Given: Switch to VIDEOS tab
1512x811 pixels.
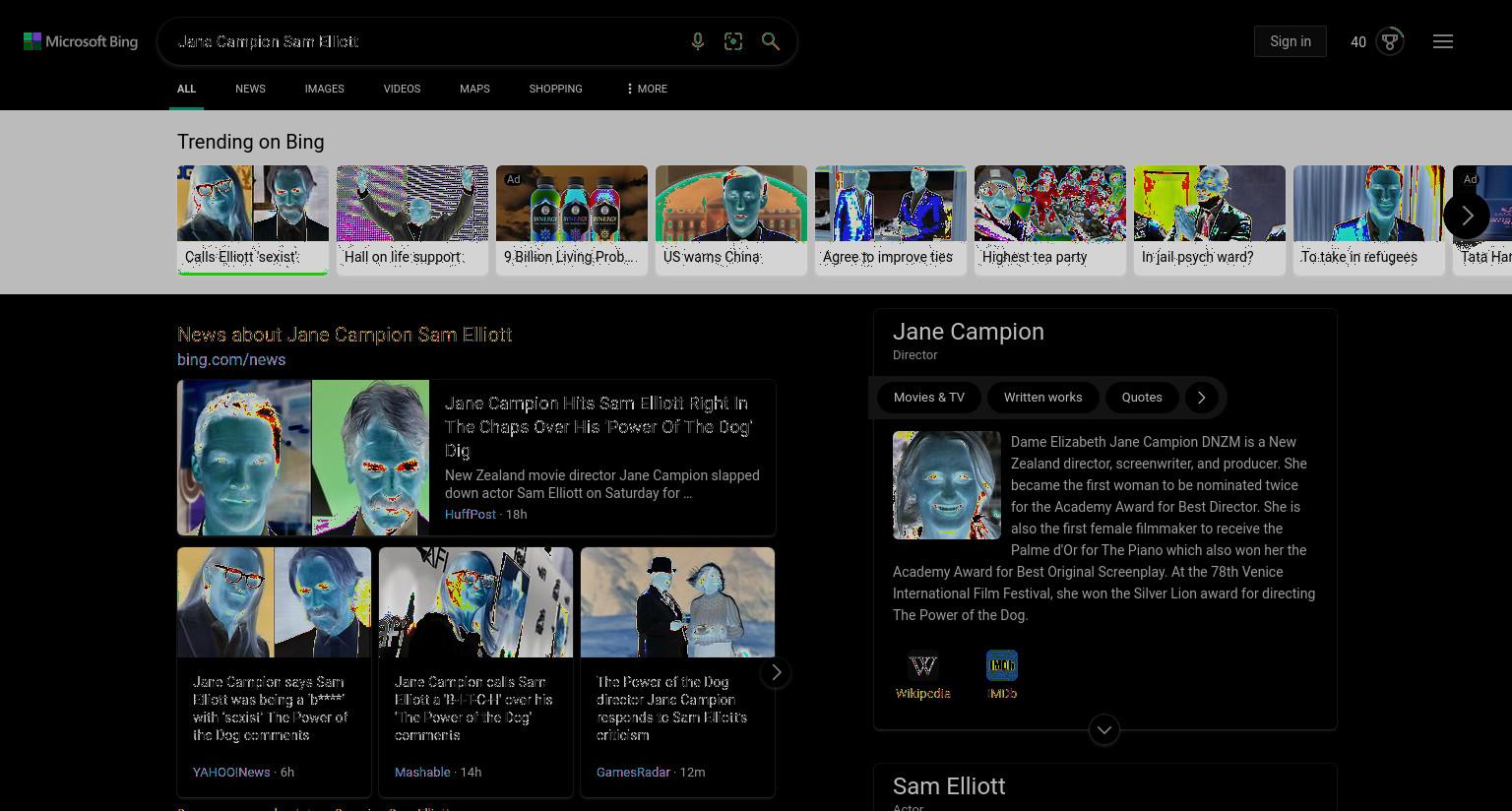Looking at the screenshot, I should 402,89.
